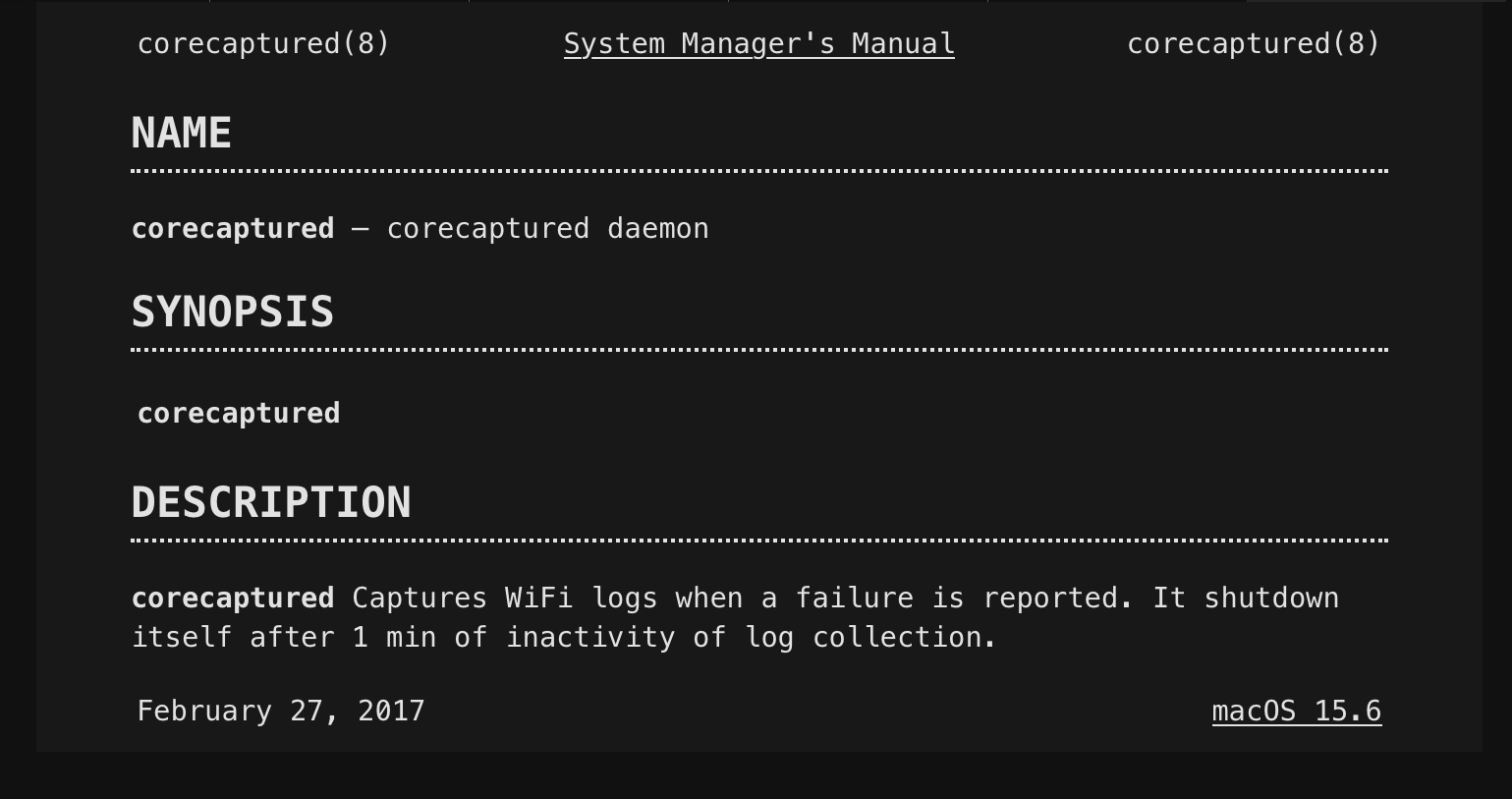Click the NAME section heading

(182, 134)
